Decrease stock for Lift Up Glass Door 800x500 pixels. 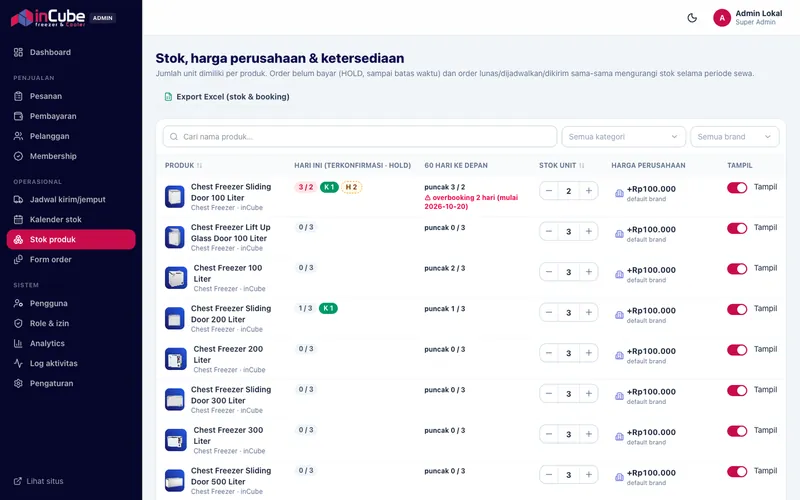click(549, 231)
